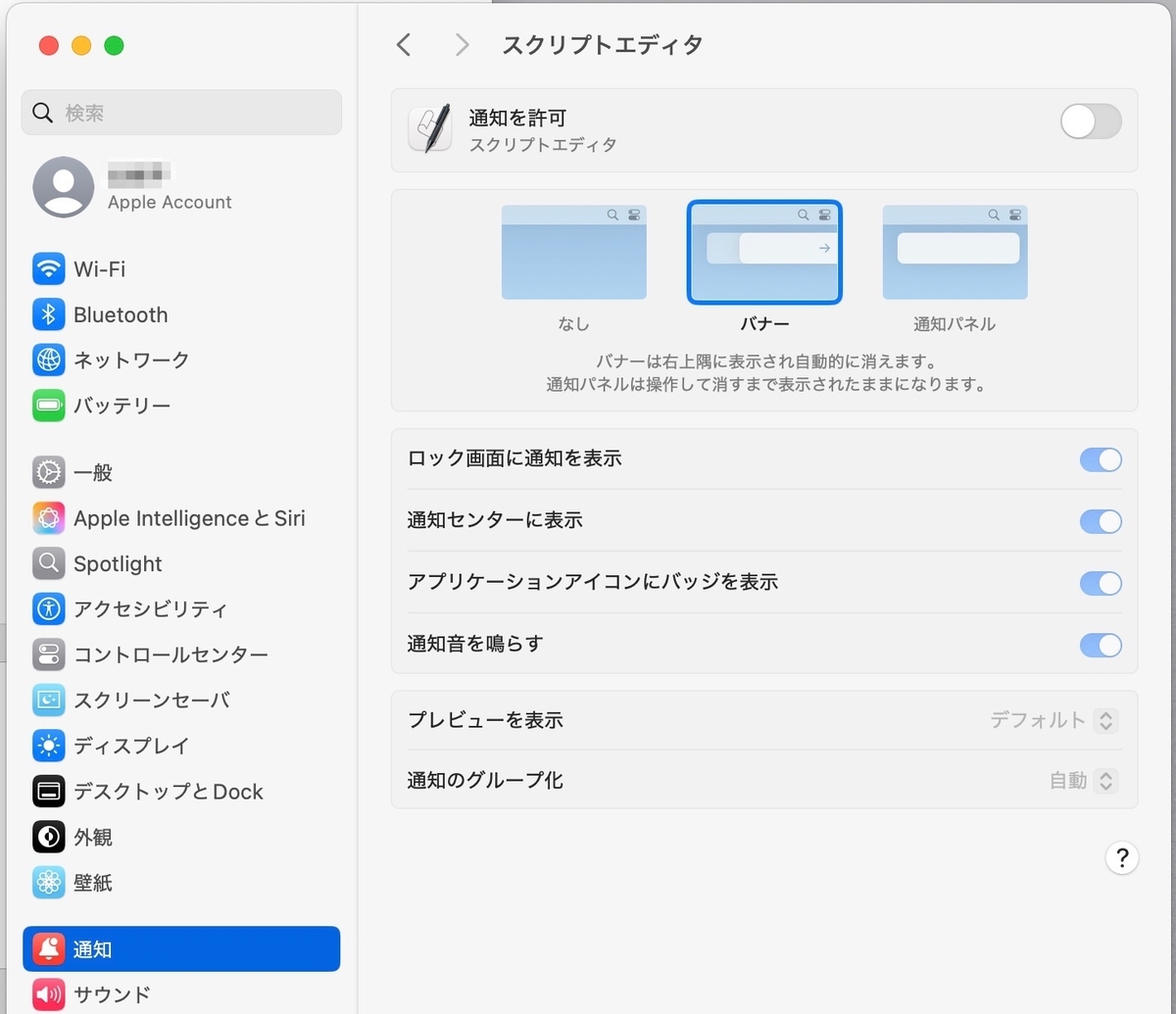1176x1014 pixels.
Task: Enable the 通知を許可 toggle
Action: (x=1091, y=121)
